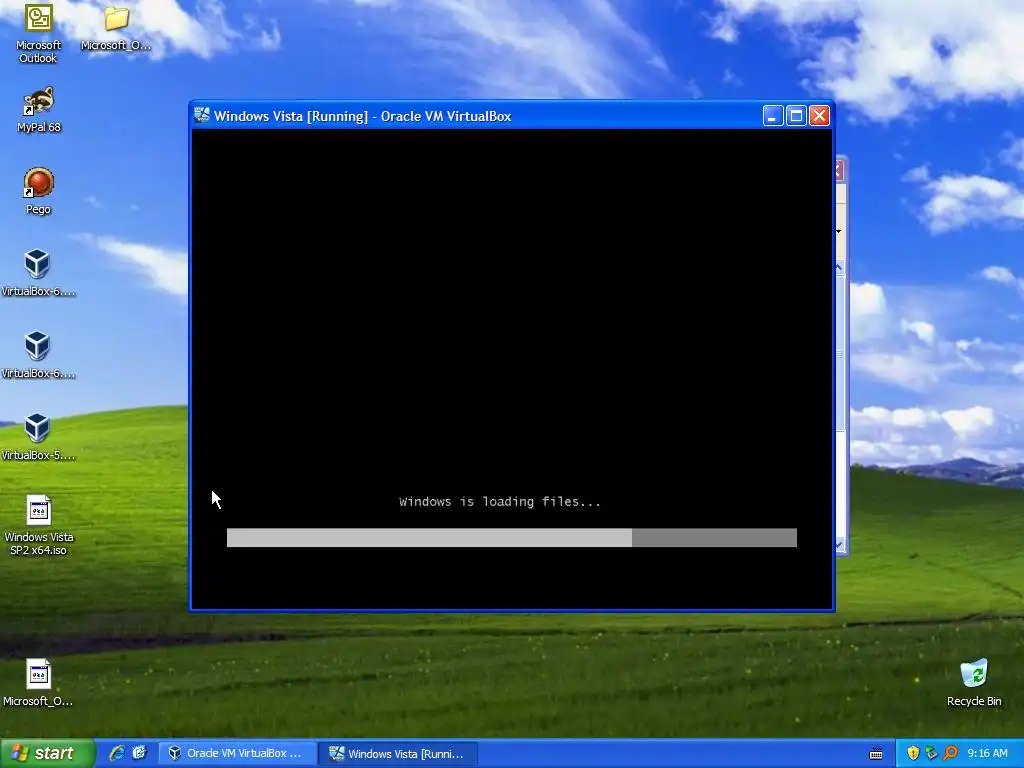Click the 'Windows is loading files...' text
Screen dimensions: 1024x768
[500, 502]
